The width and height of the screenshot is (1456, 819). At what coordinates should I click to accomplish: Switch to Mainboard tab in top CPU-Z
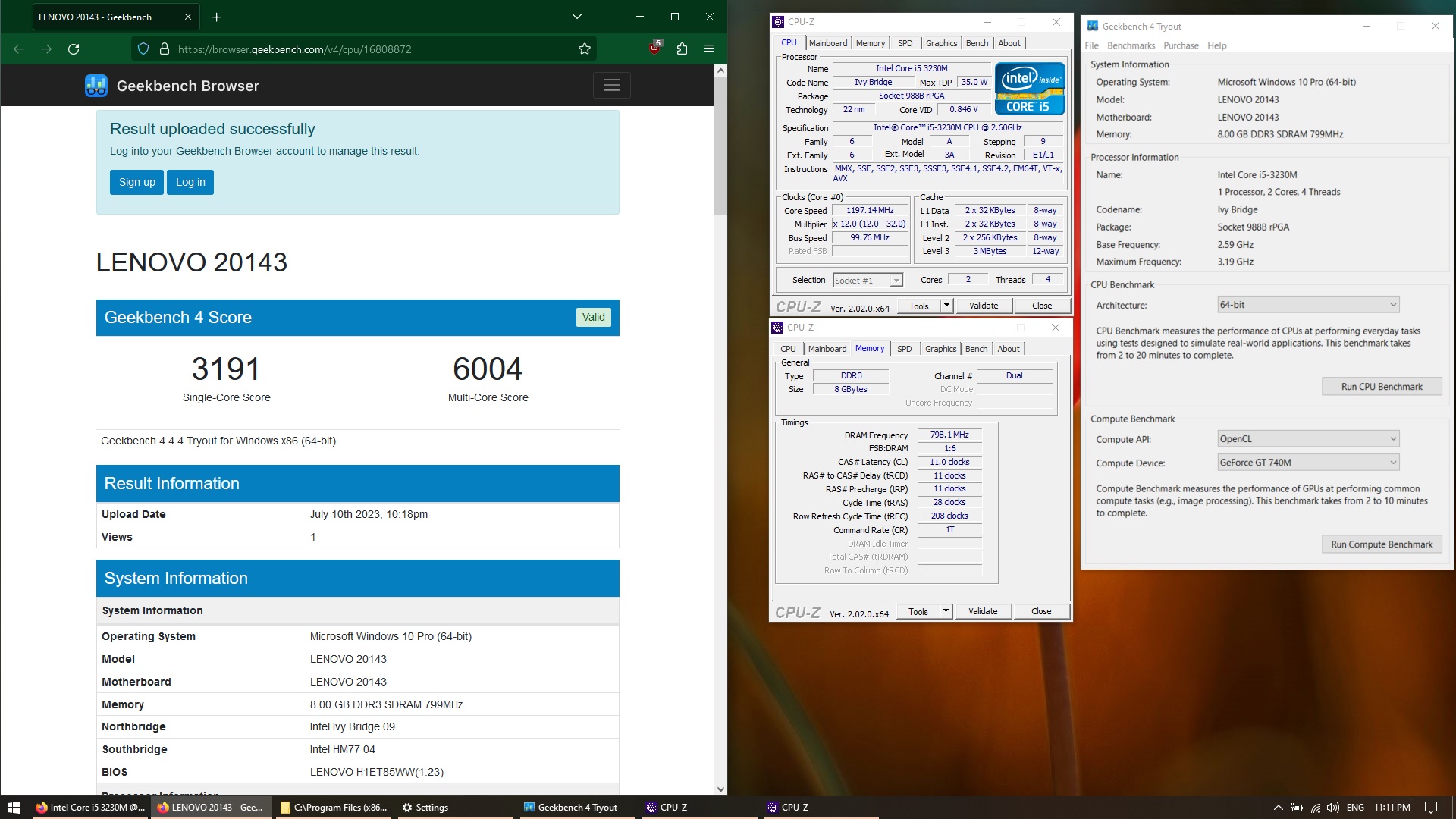pyautogui.click(x=828, y=43)
